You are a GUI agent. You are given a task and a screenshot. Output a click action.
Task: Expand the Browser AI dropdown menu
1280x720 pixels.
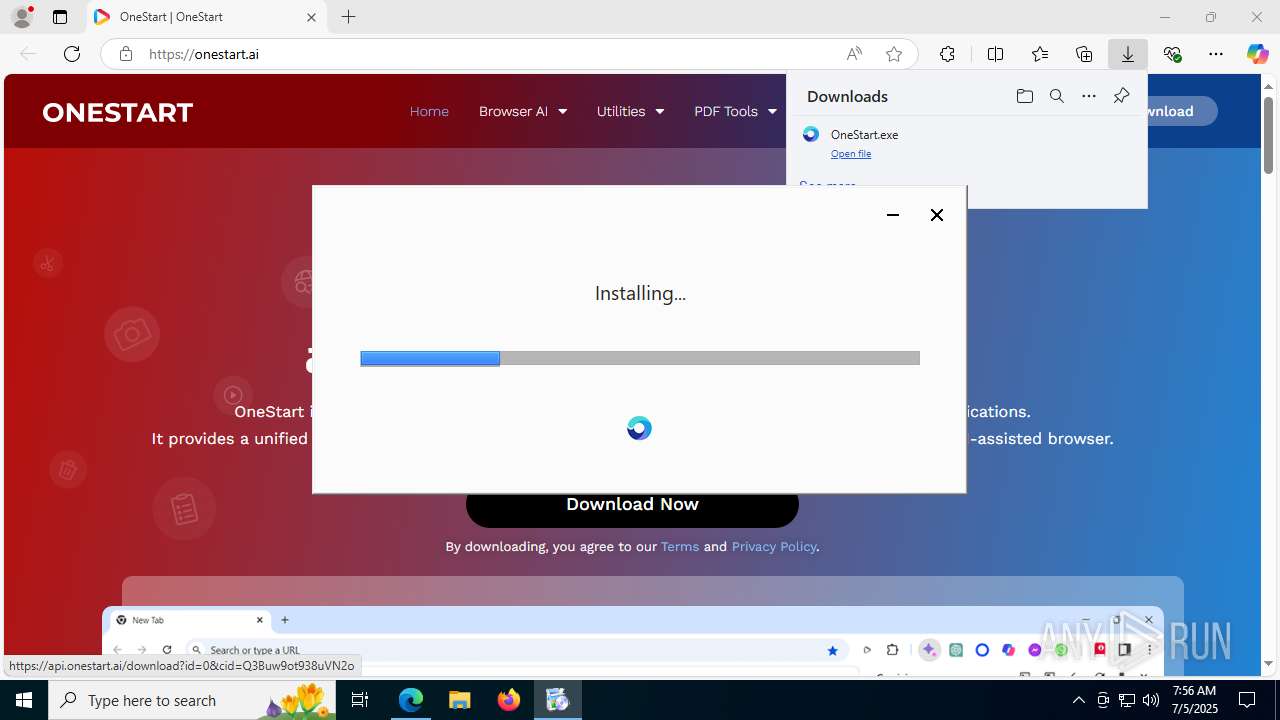coord(522,111)
